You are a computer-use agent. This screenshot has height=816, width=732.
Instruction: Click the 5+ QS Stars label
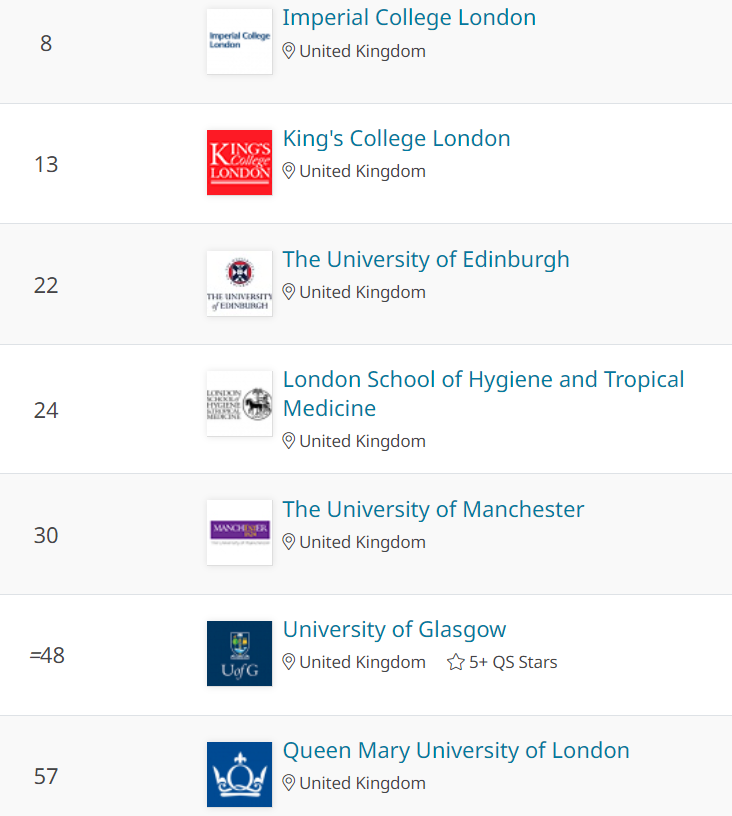coord(513,662)
